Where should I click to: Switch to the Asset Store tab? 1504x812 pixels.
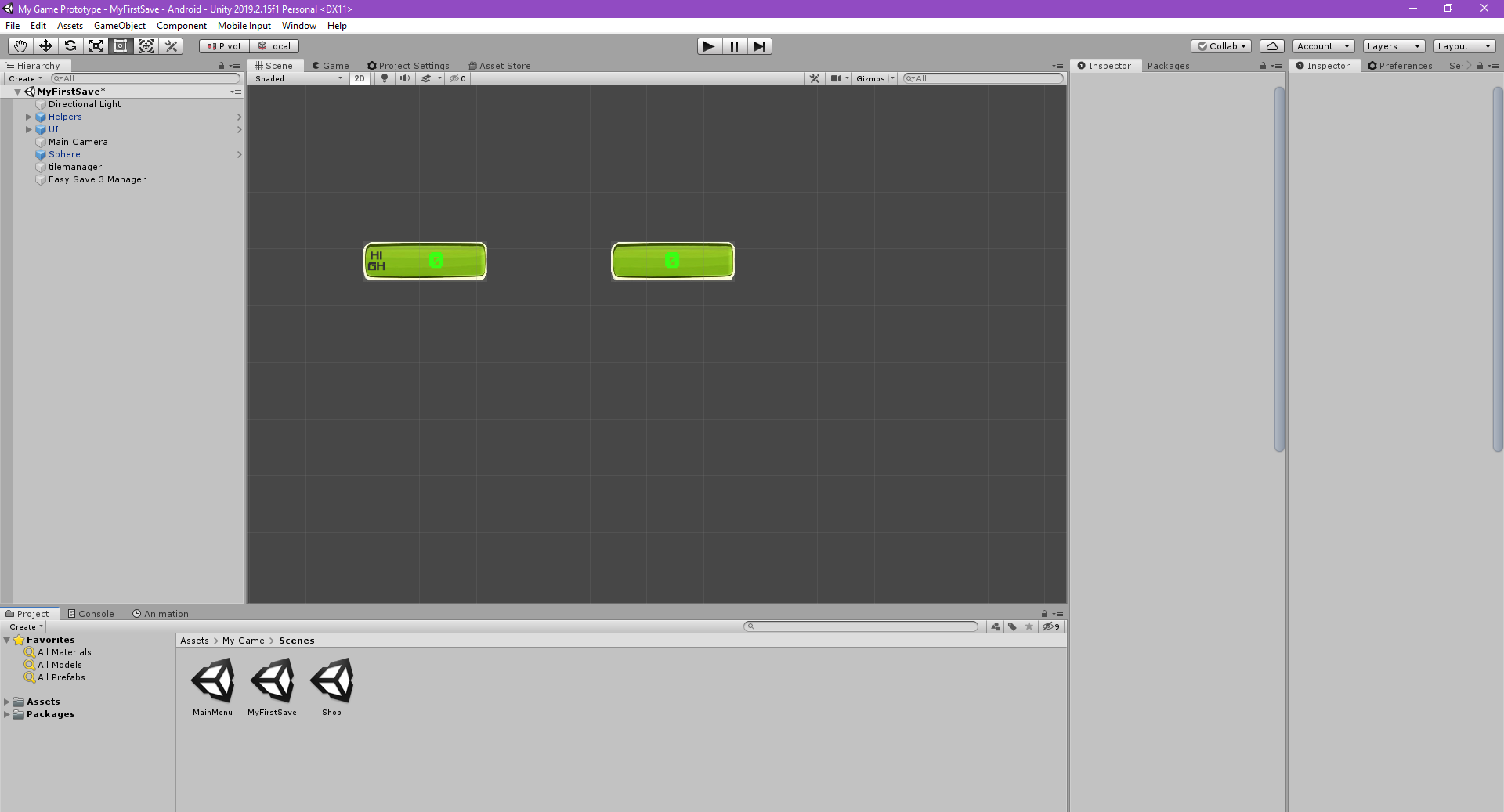click(x=499, y=66)
